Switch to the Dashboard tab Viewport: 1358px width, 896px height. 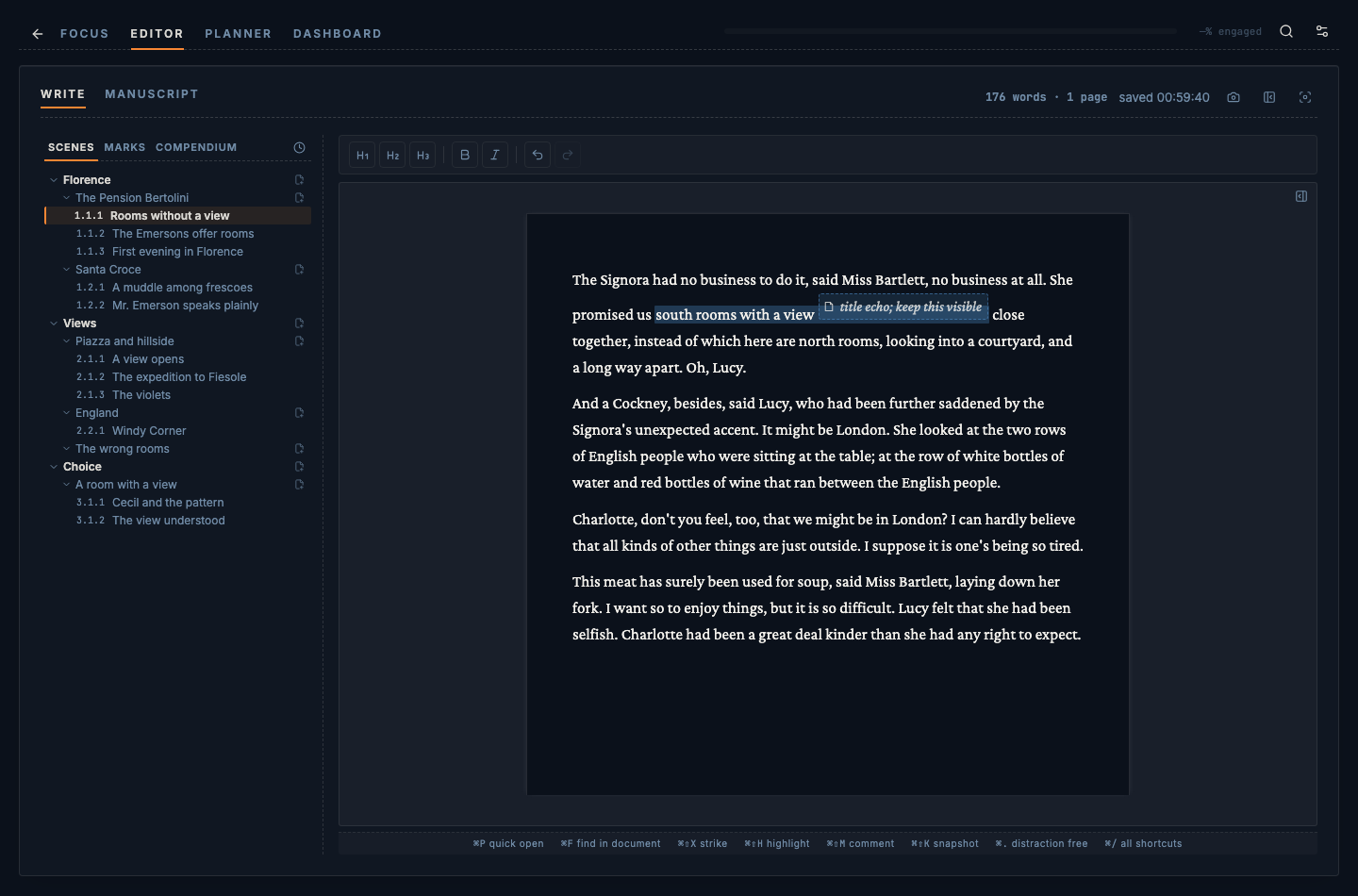point(338,34)
